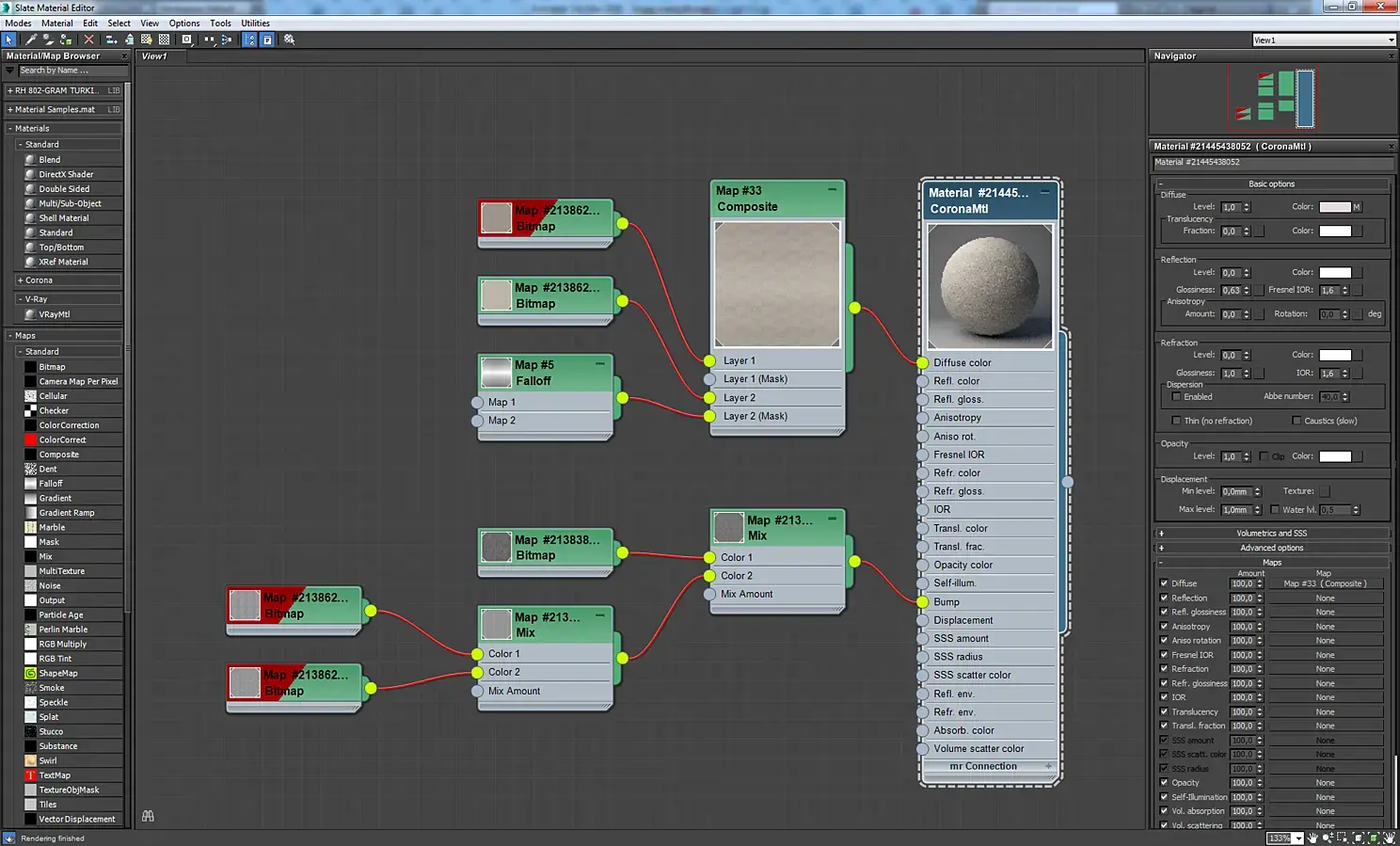Select the Pick Material from Object eyedropper

click(30, 40)
